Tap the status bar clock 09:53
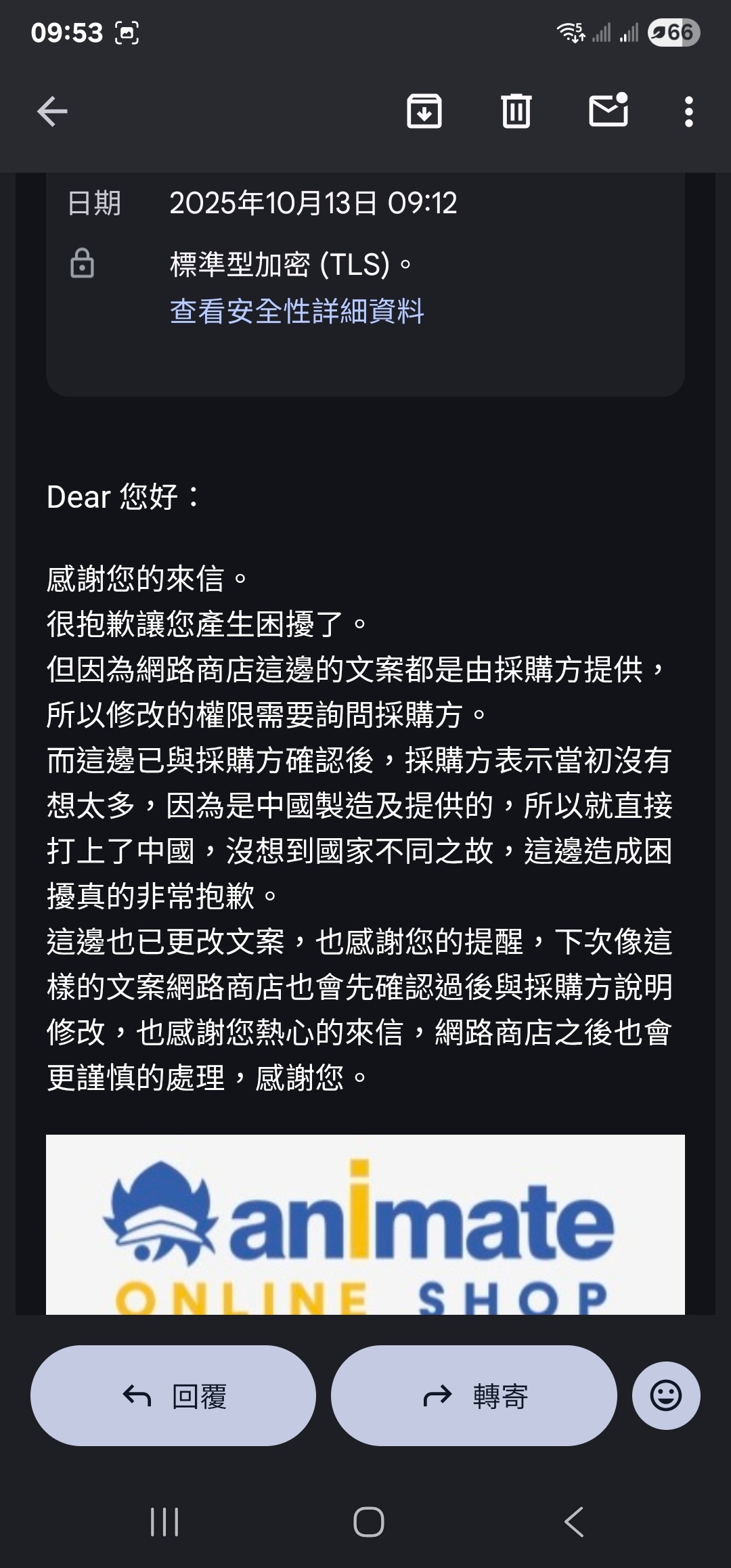The height and width of the screenshot is (1568, 731). click(66, 32)
